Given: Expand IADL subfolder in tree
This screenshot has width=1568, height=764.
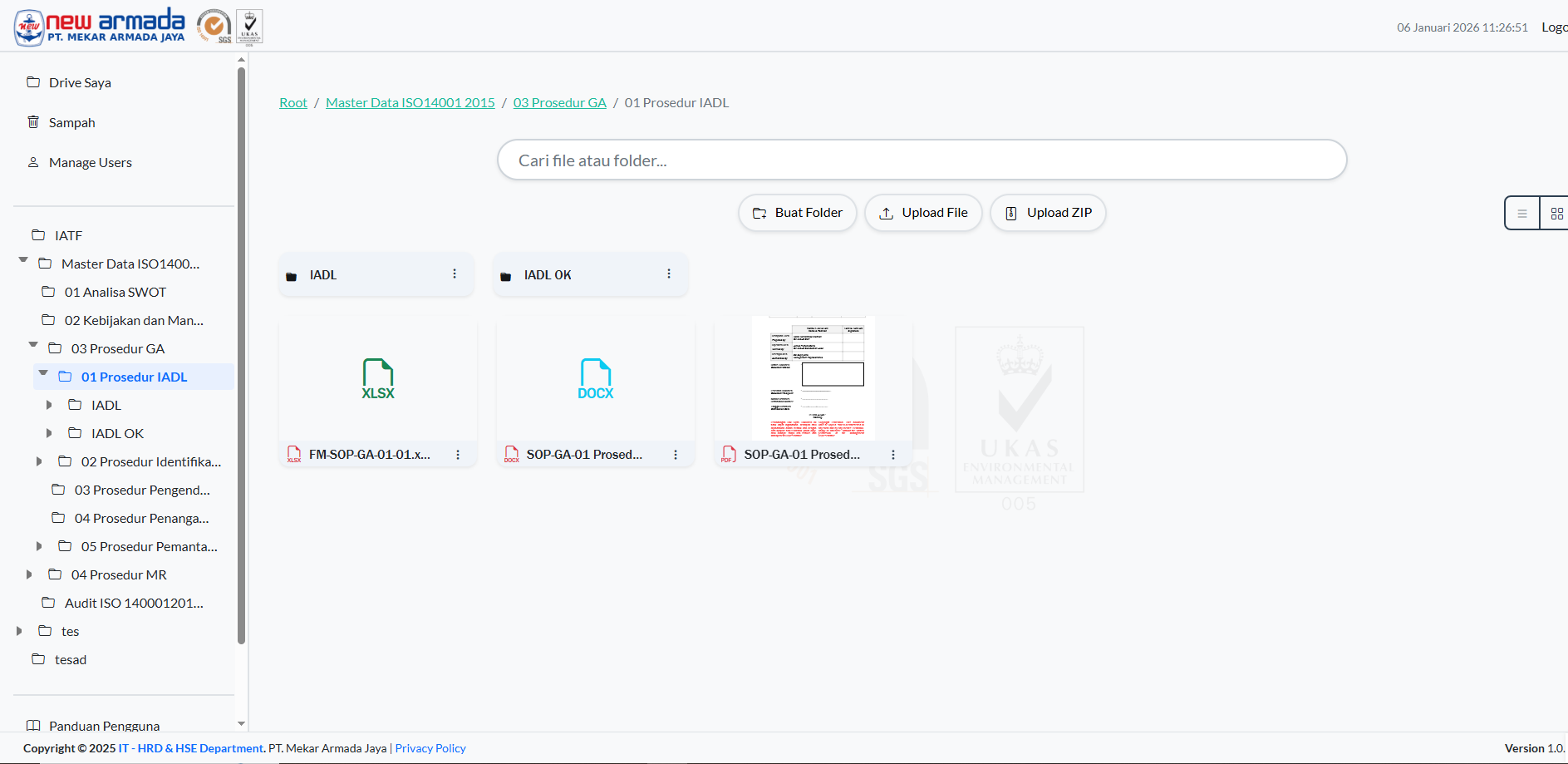Looking at the screenshot, I should pos(49,405).
